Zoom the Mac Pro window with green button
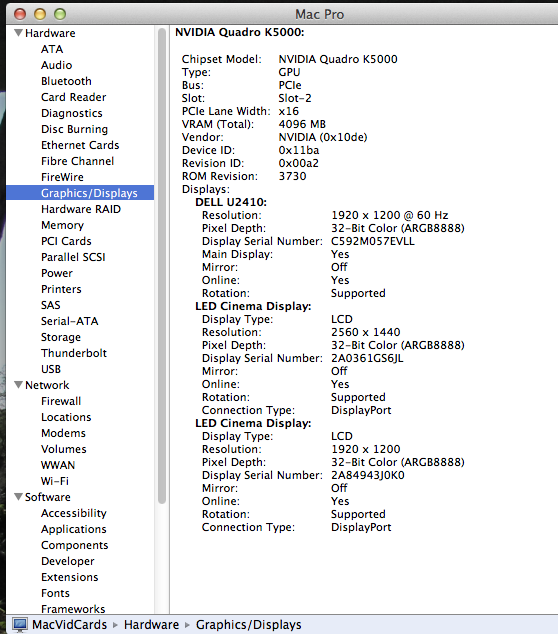558x634 pixels. tap(60, 14)
